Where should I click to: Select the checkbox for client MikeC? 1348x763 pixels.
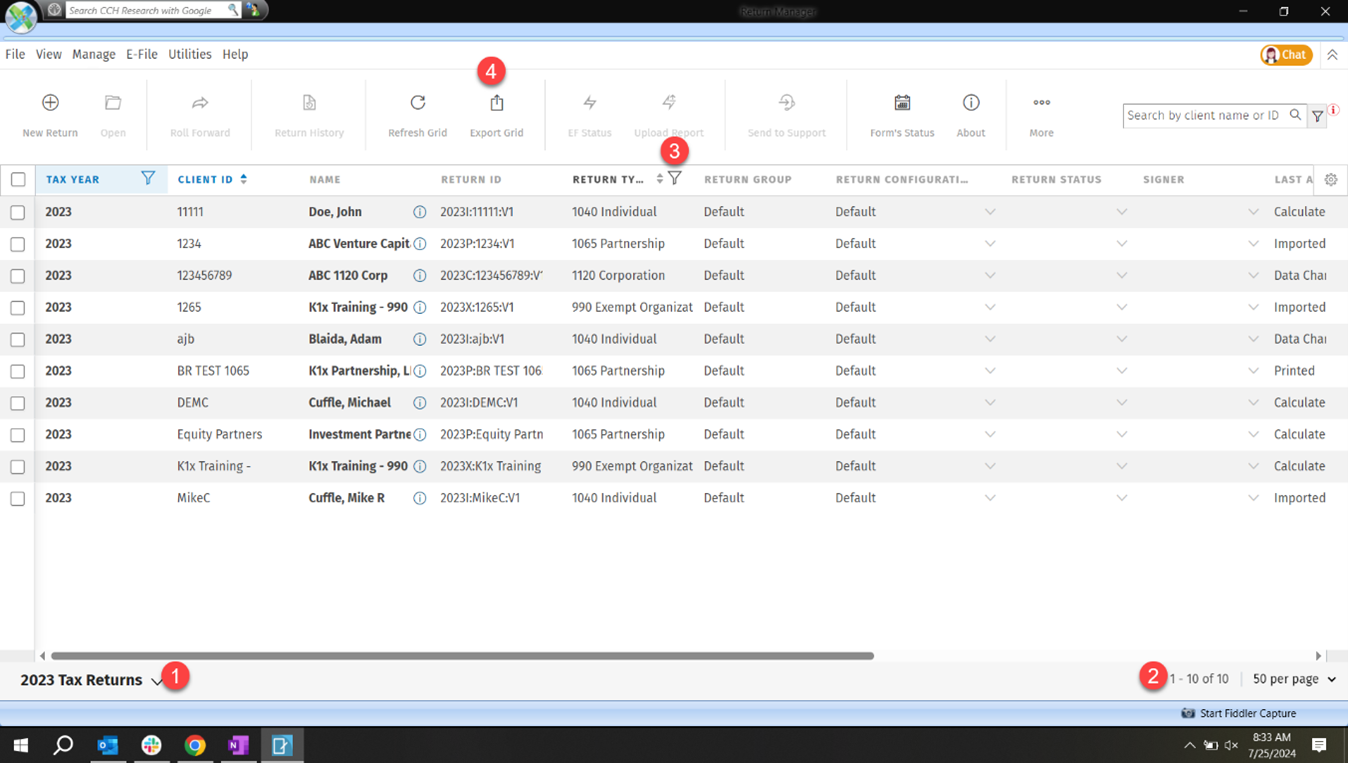point(18,498)
